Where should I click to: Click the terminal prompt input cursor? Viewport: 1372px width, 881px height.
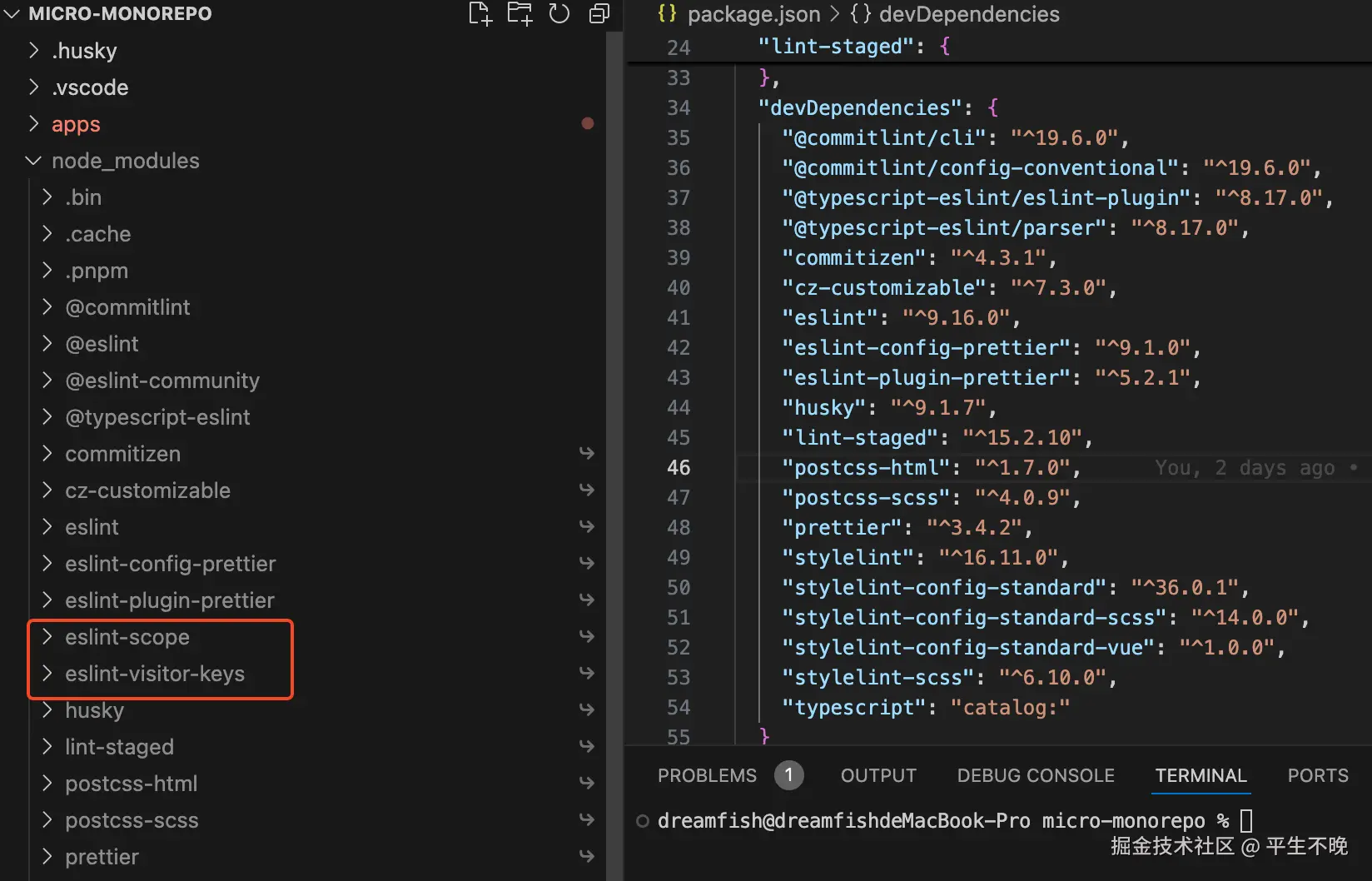(x=1246, y=821)
